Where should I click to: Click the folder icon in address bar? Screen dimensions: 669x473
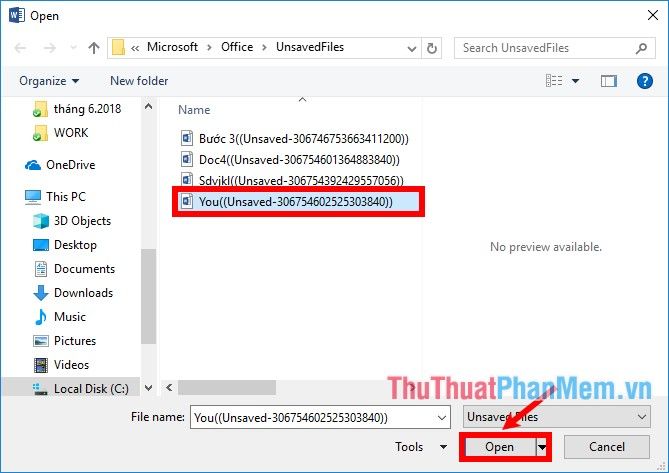[x=118, y=47]
